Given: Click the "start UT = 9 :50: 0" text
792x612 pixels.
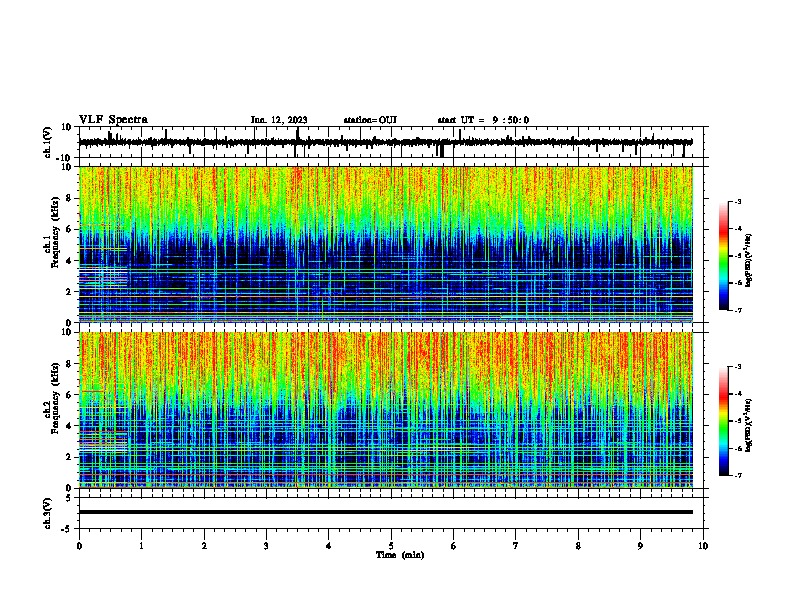Looking at the screenshot, I should tap(483, 120).
